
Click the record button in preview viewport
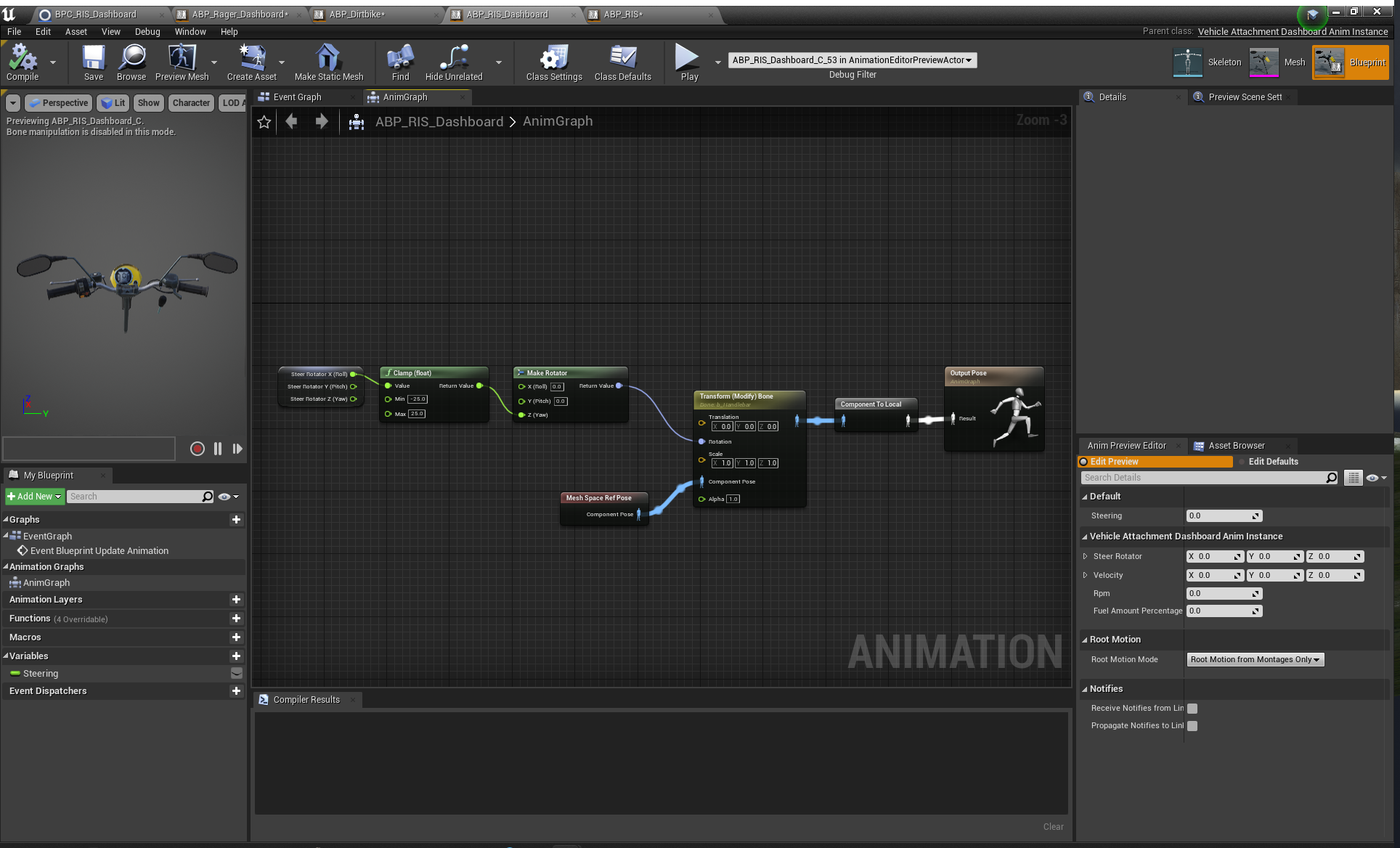coord(197,449)
